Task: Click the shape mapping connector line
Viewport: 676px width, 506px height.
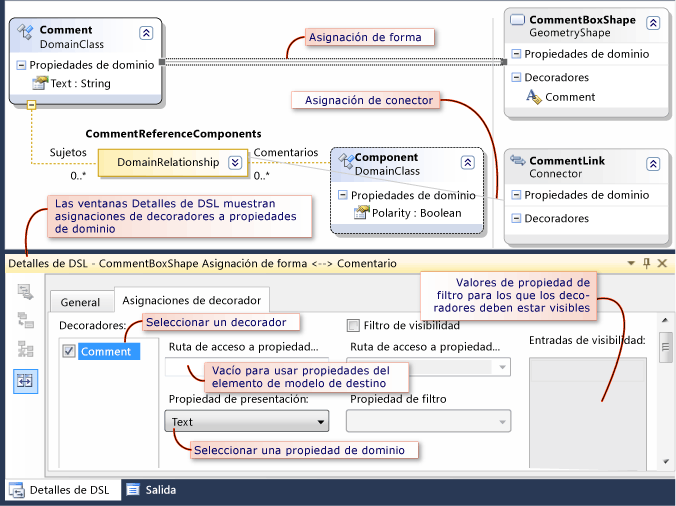Action: pos(333,62)
